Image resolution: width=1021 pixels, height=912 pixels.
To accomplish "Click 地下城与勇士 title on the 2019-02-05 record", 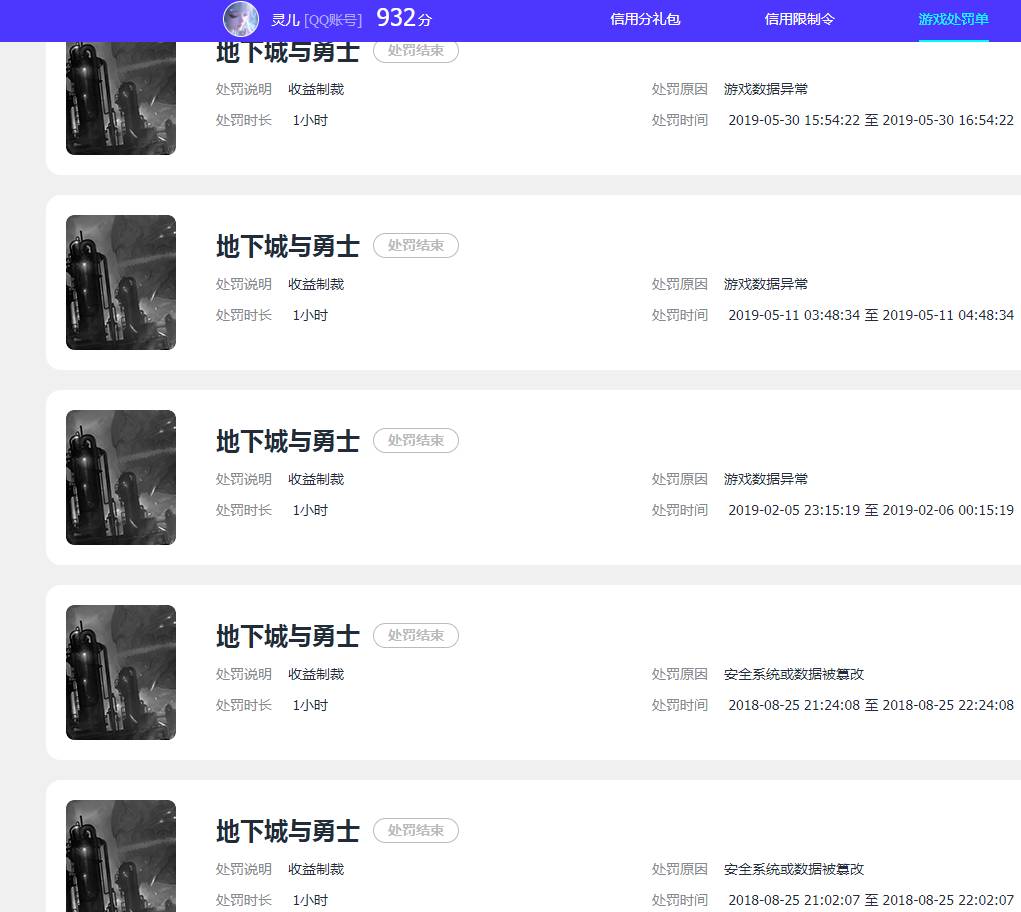I will tap(287, 441).
